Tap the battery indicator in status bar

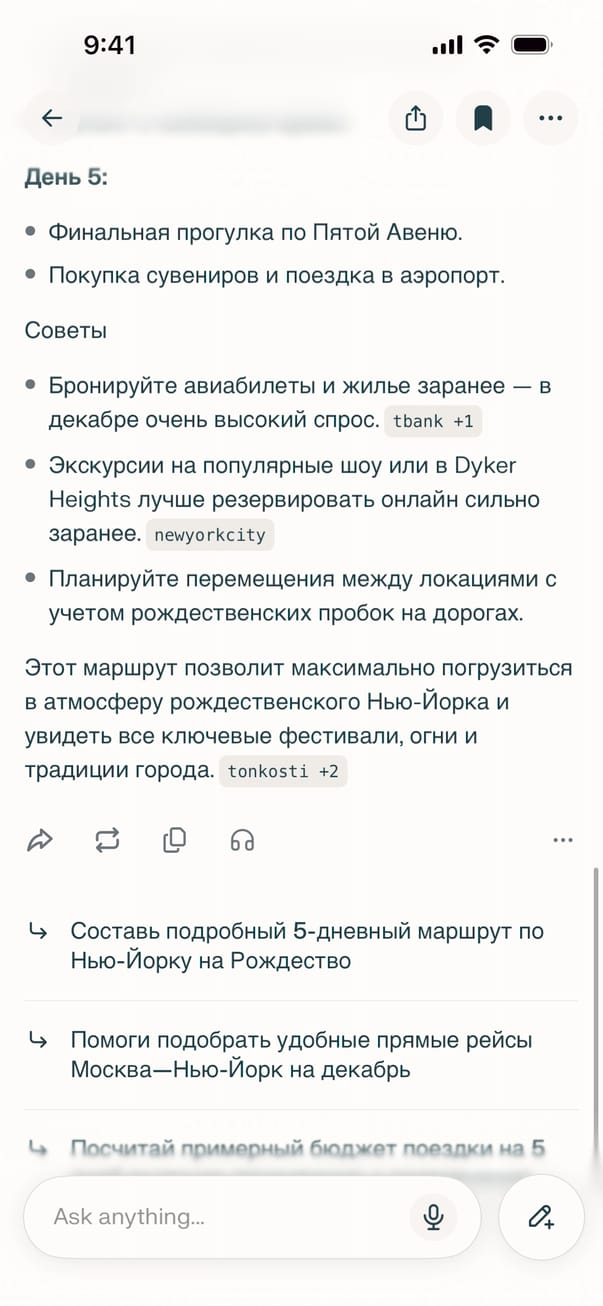pyautogui.click(x=531, y=45)
